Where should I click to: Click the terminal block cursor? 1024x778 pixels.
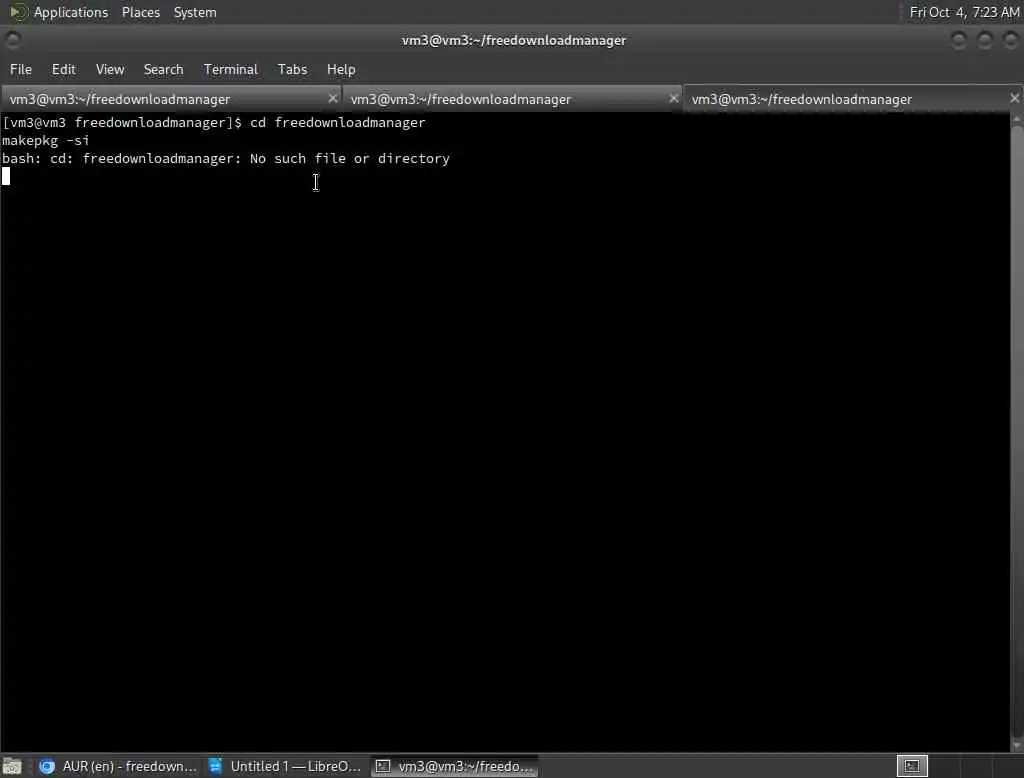pyautogui.click(x=6, y=176)
